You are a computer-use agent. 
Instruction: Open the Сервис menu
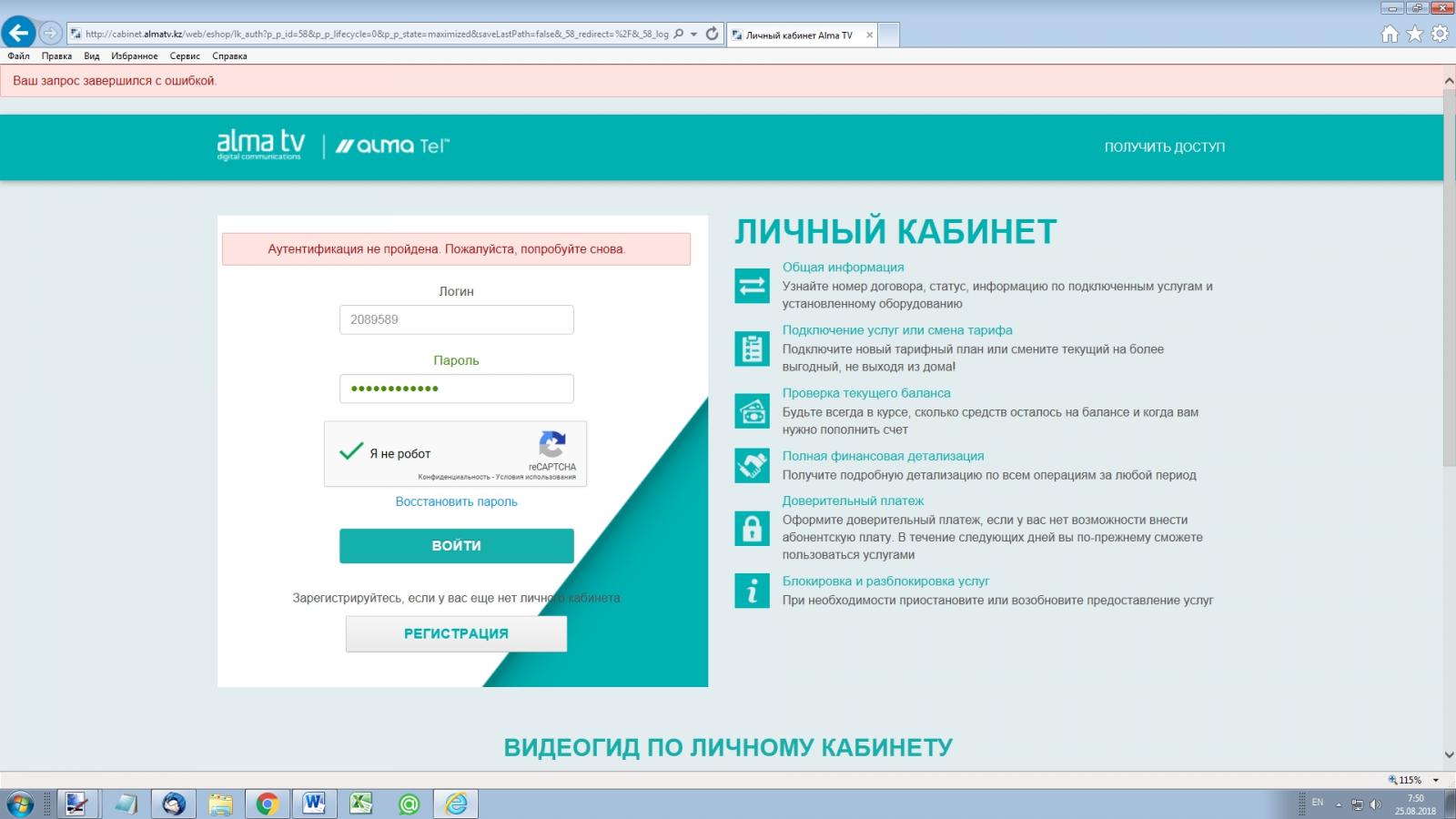click(185, 56)
